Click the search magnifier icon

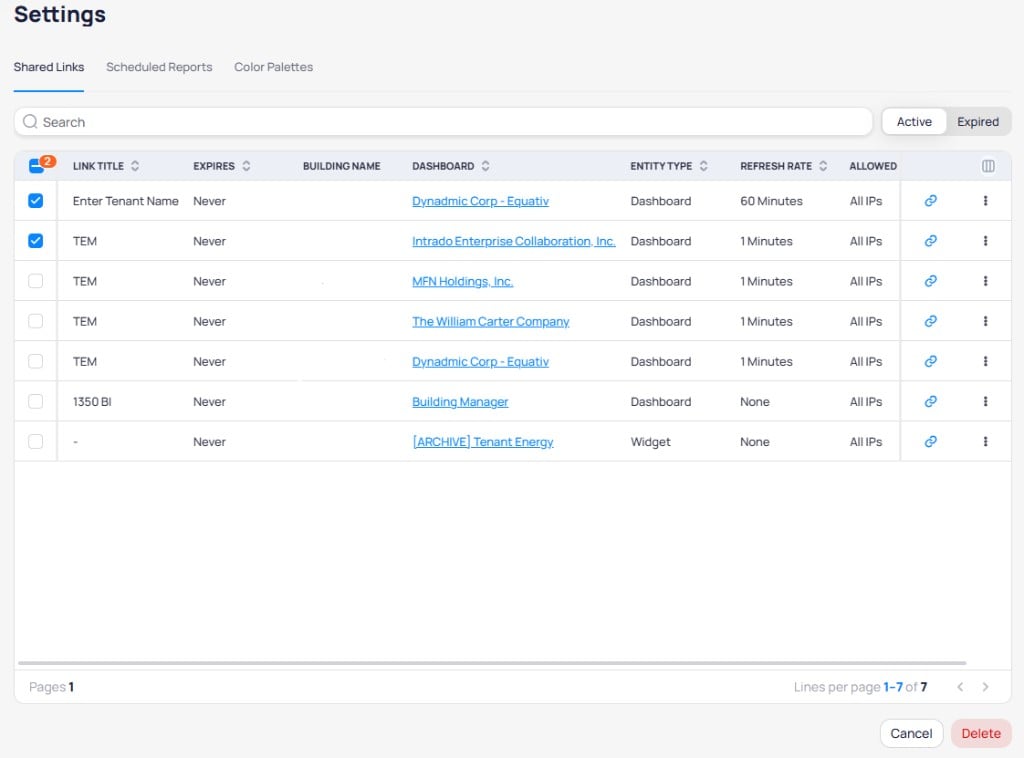click(x=30, y=121)
